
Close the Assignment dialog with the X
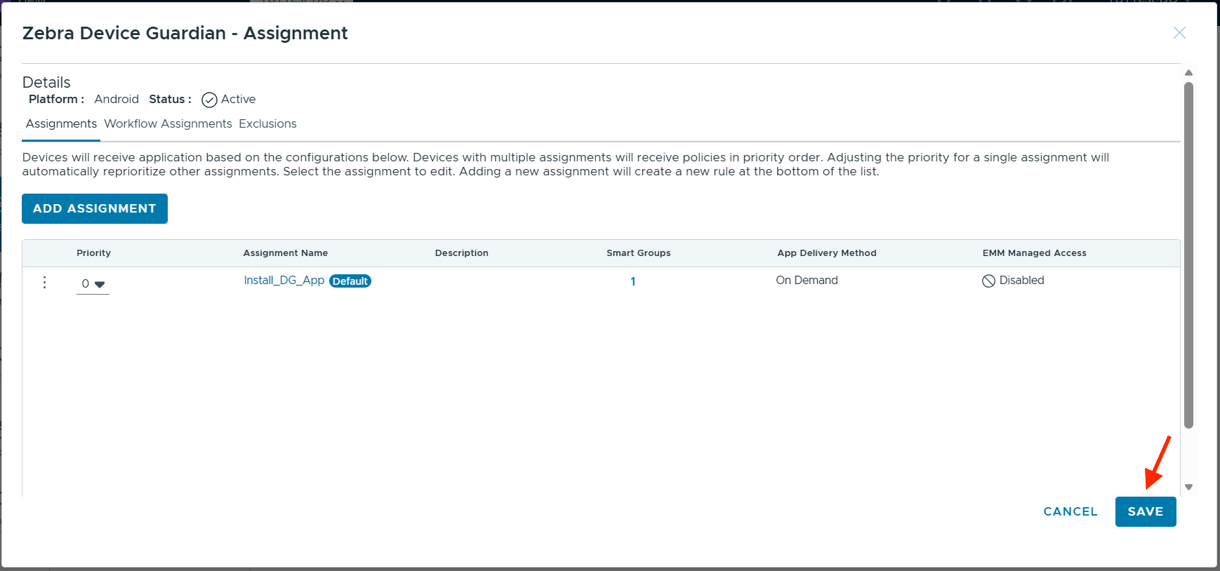point(1179,33)
